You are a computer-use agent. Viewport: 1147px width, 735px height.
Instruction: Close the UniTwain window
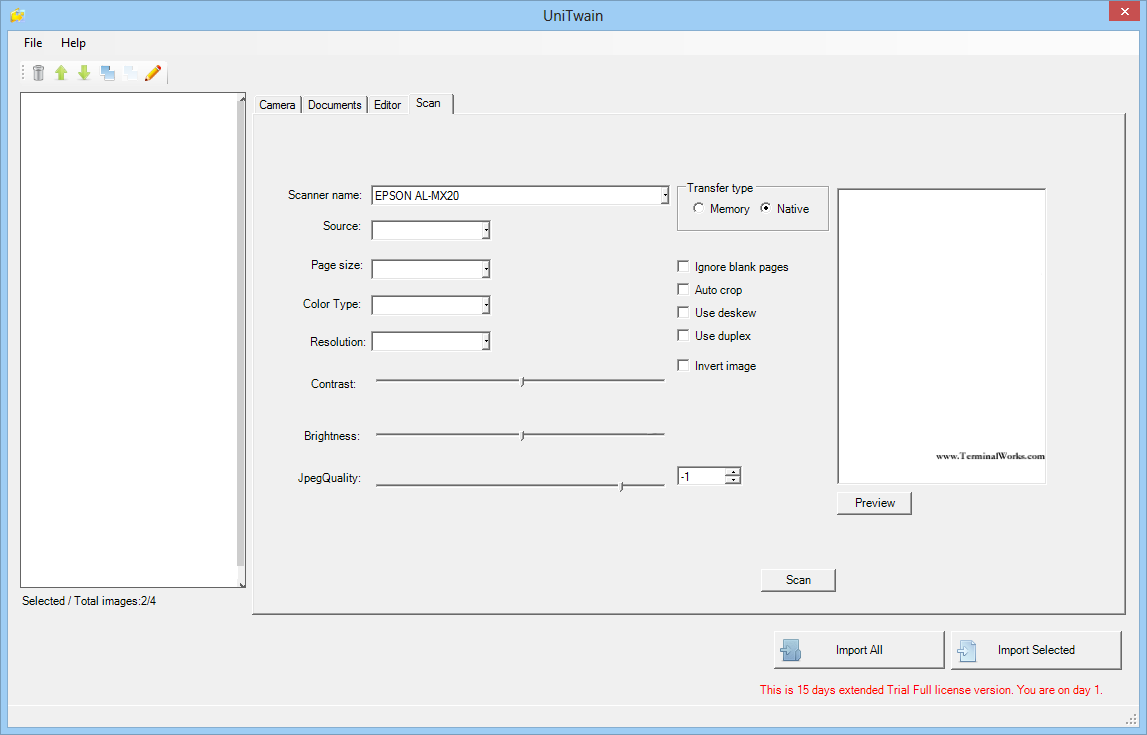(x=1124, y=11)
